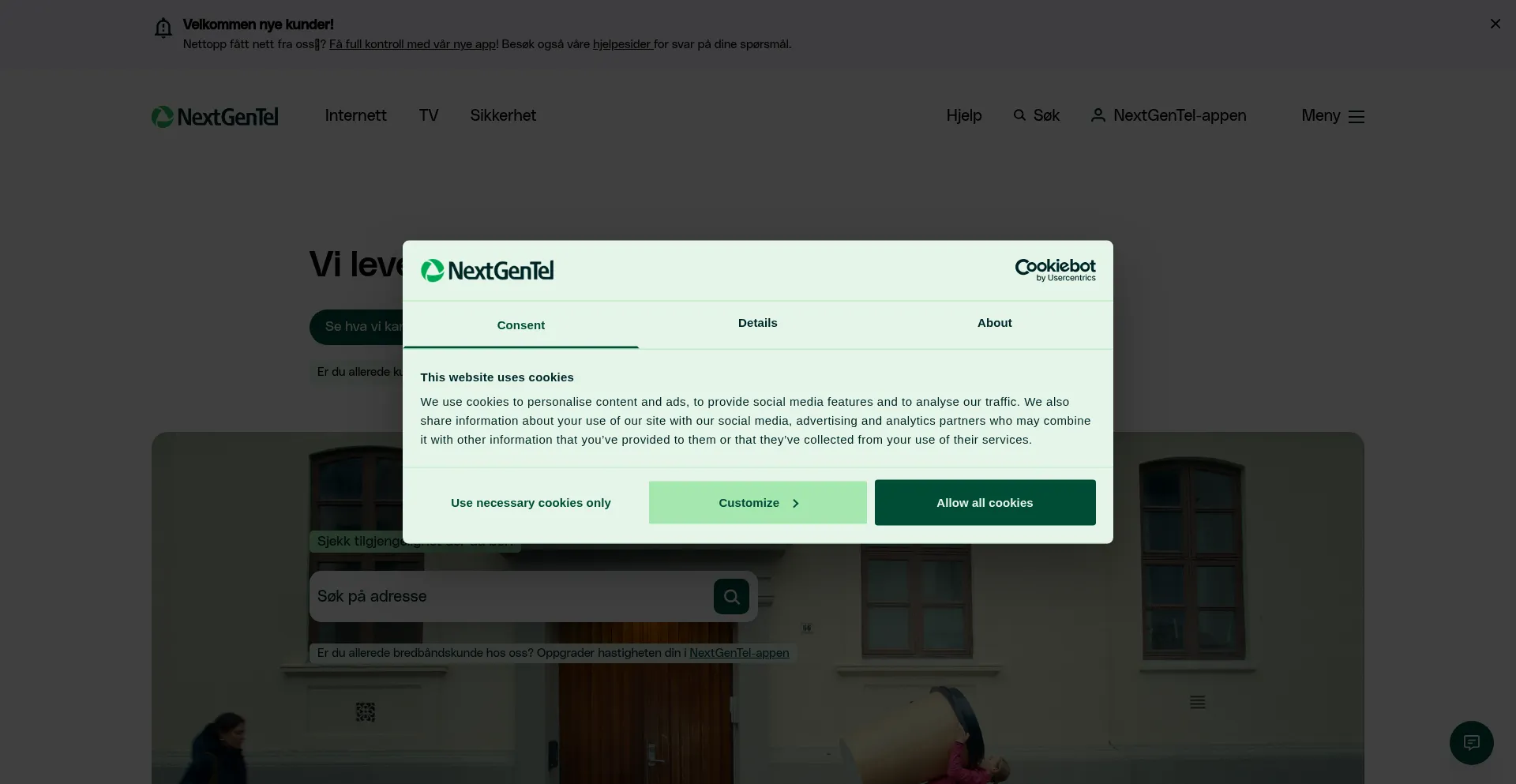The height and width of the screenshot is (784, 1516).
Task: Click the notification bell icon
Action: [x=163, y=28]
